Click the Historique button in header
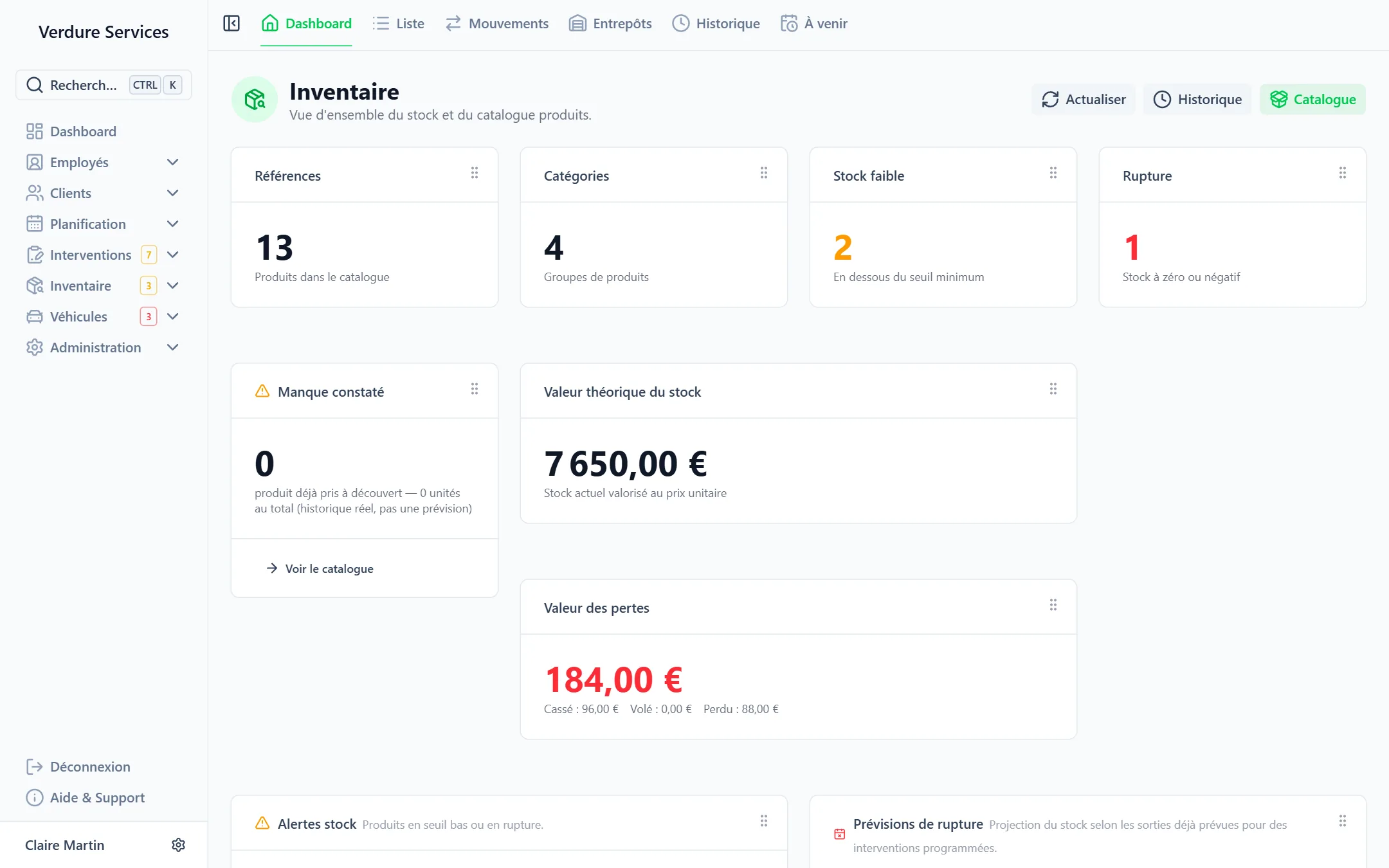1389x868 pixels. pyautogui.click(x=1197, y=100)
